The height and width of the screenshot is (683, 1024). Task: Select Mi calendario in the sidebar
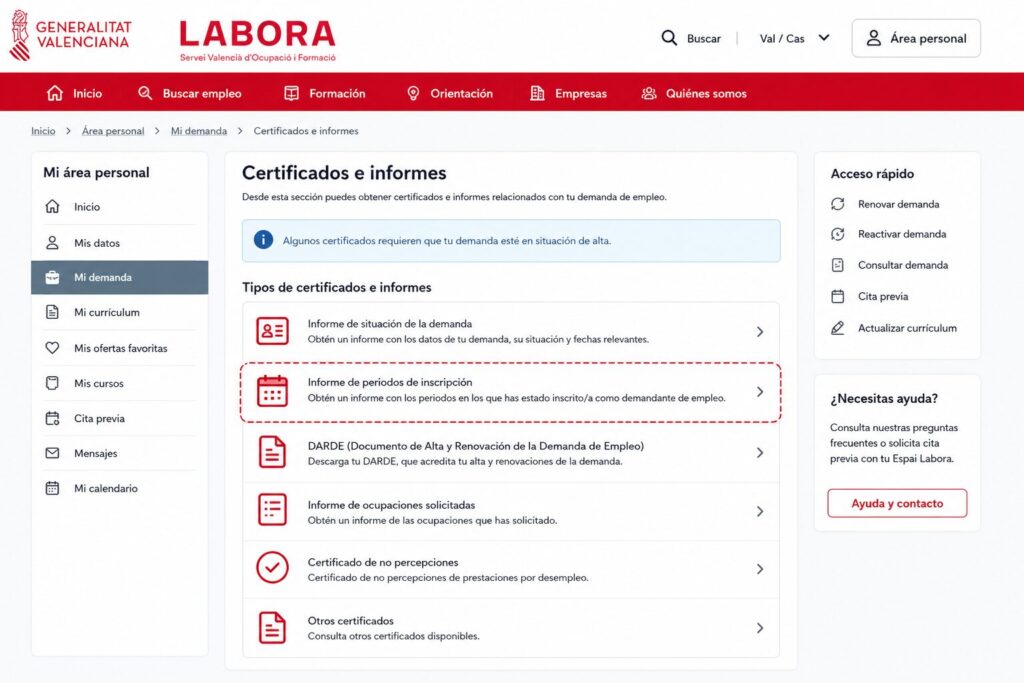[120, 488]
